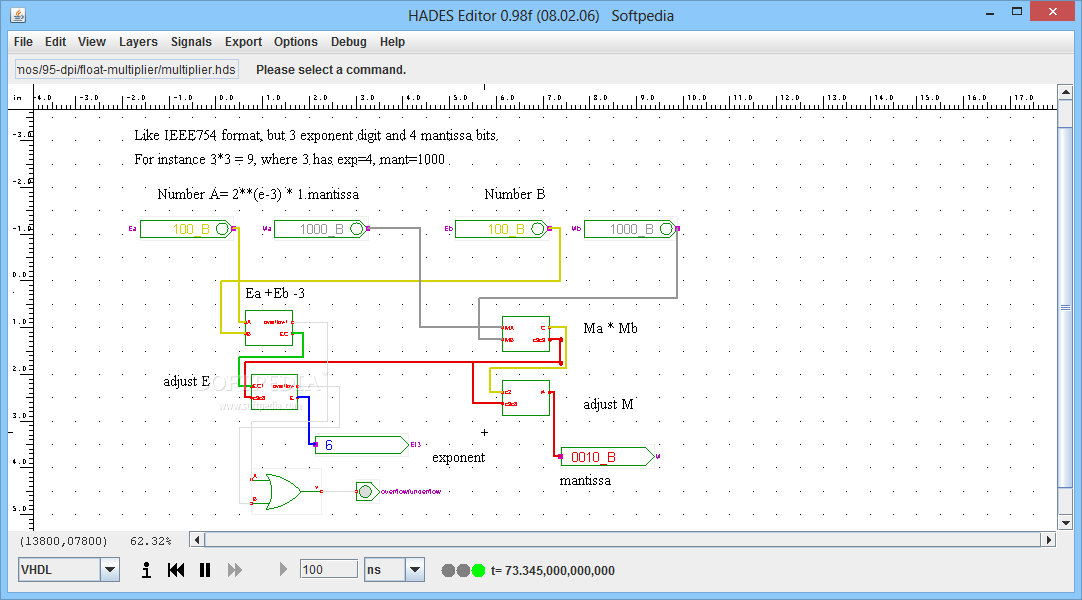Click the 'mantissa' label
The height and width of the screenshot is (600, 1082).
[585, 481]
